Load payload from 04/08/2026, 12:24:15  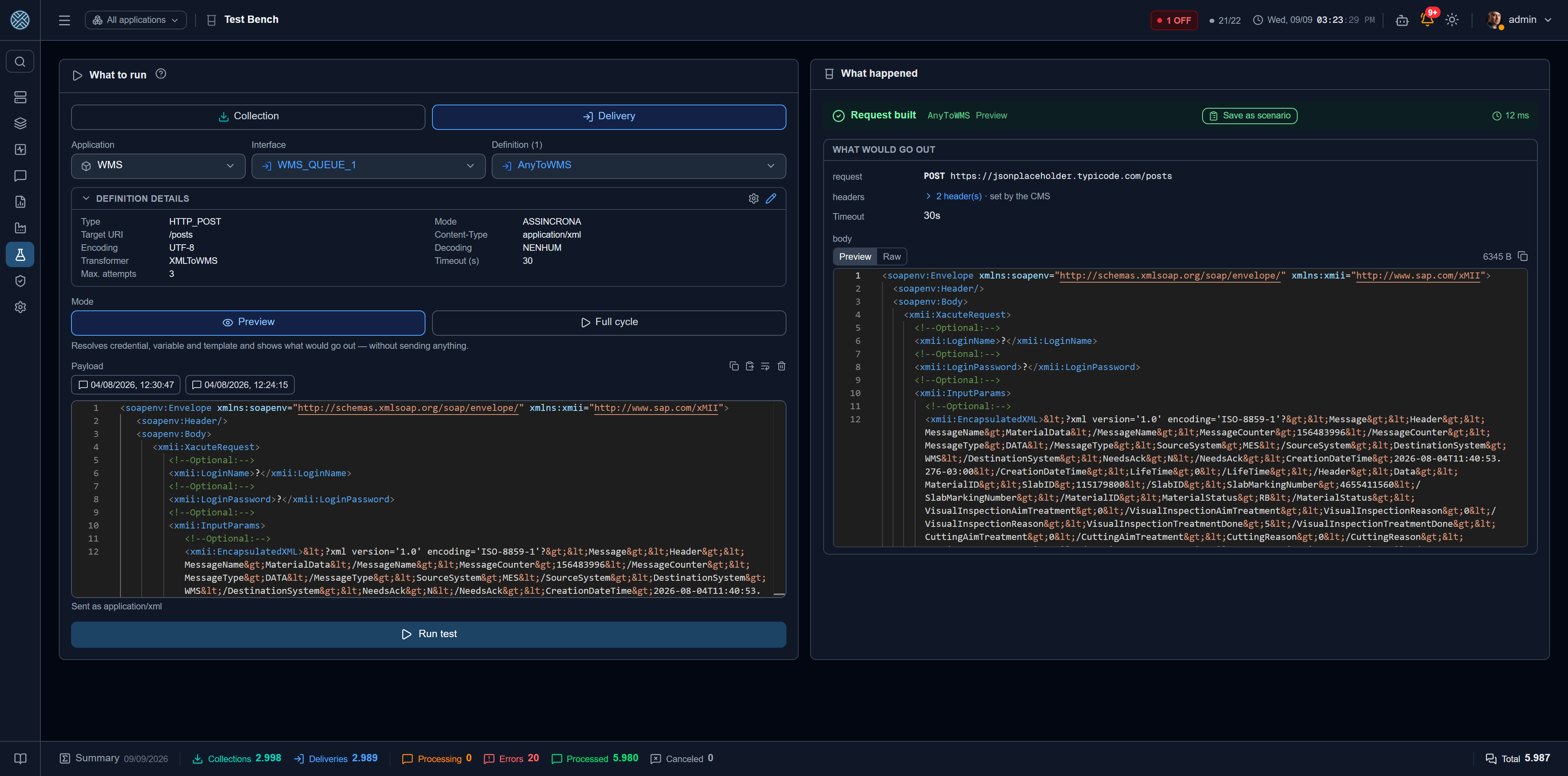point(240,385)
